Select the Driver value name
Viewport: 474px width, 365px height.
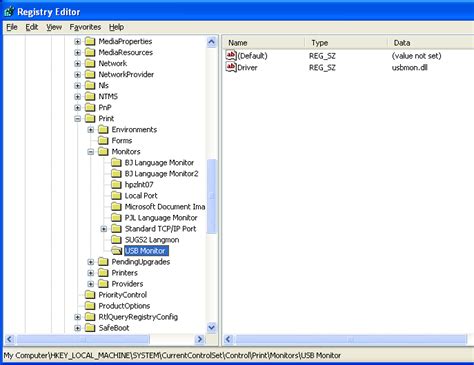(247, 68)
